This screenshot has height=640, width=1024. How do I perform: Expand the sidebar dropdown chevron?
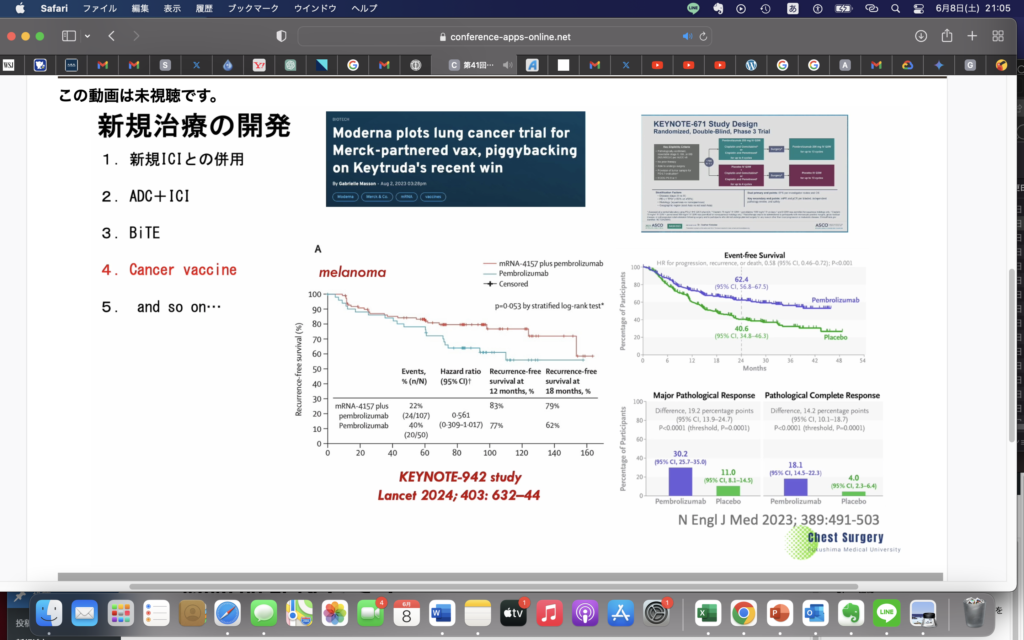(x=88, y=36)
